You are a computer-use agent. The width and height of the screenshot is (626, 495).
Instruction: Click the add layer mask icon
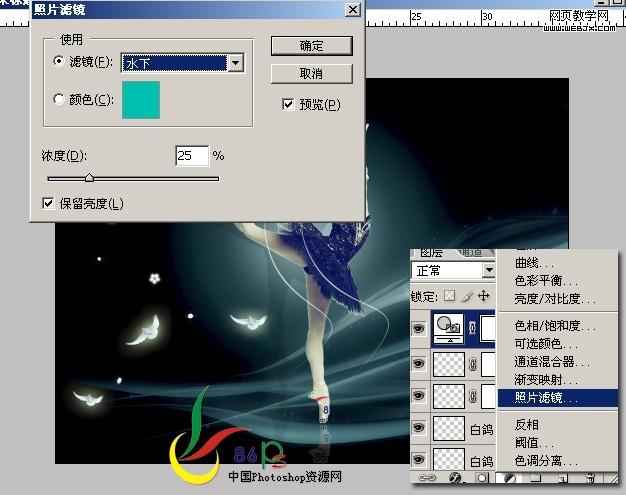click(x=481, y=477)
